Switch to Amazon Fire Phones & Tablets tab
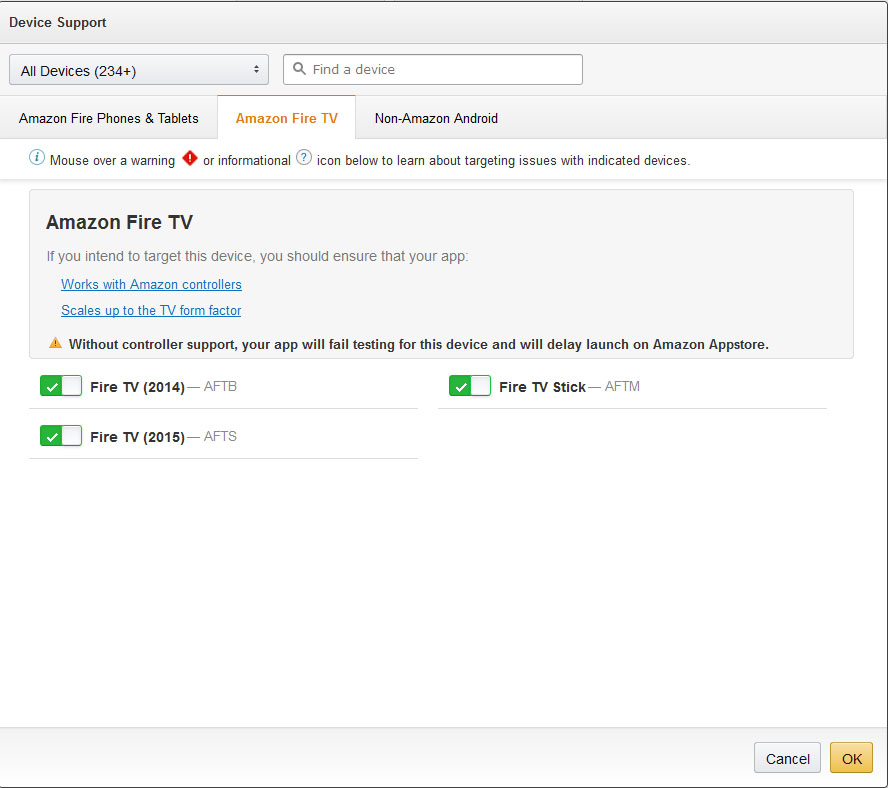The image size is (888, 788). coord(109,118)
